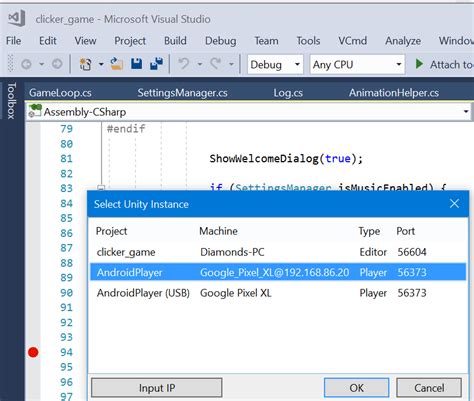
Task: Click Attach to Unity button label
Action: (x=451, y=64)
